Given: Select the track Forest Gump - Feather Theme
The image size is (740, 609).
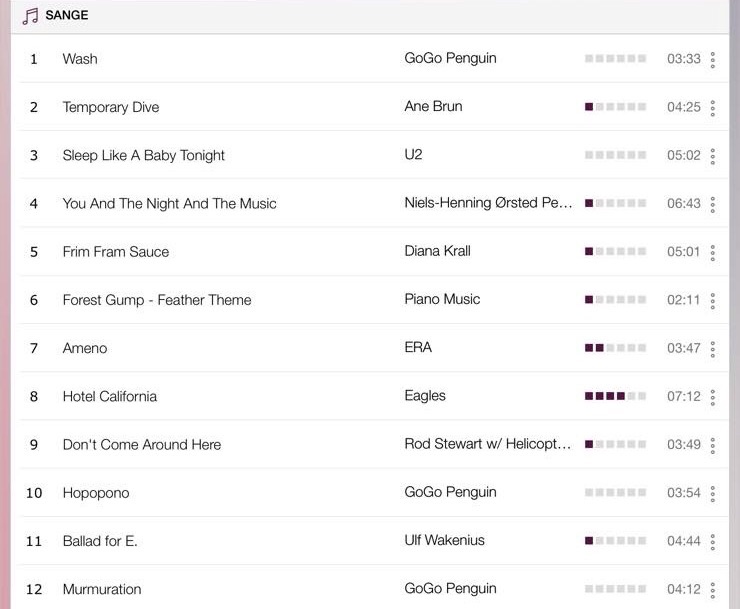Looking at the screenshot, I should 157,300.
